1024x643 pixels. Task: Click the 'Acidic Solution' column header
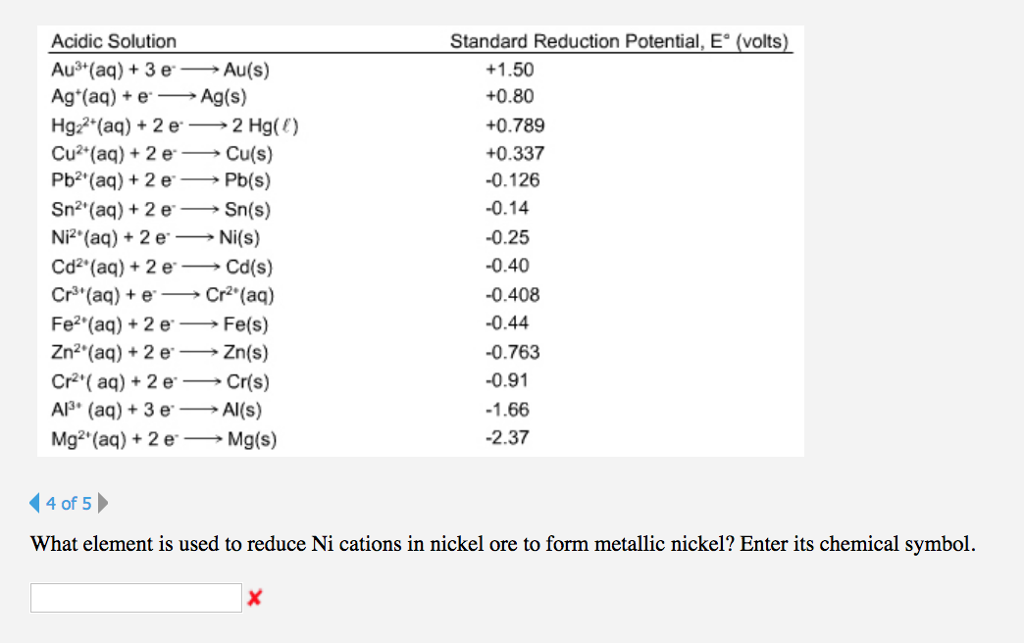[113, 42]
